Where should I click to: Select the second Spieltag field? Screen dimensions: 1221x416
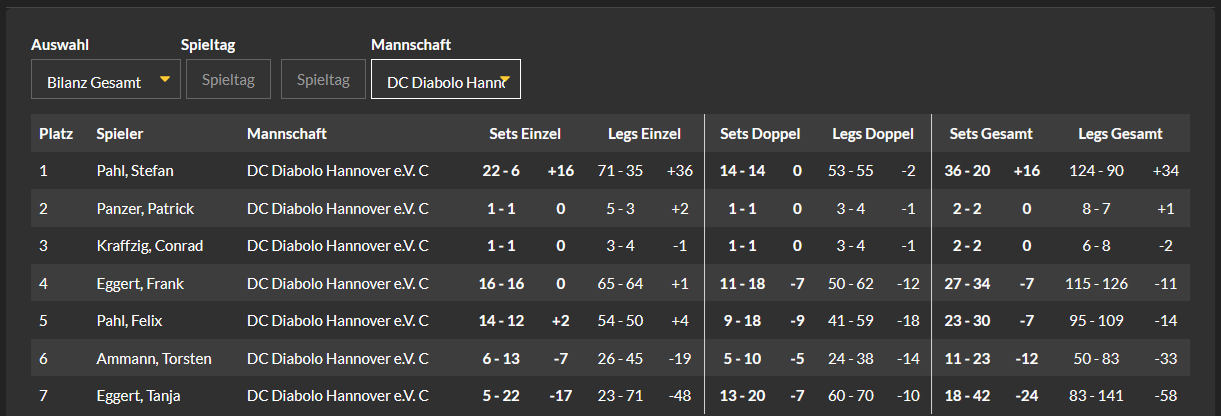(323, 79)
